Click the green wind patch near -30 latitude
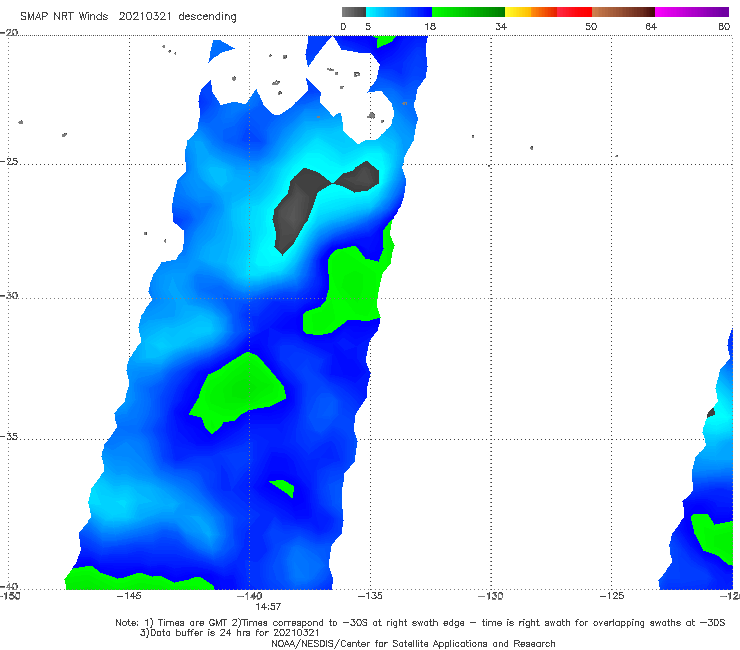740x650 pixels. point(352,288)
